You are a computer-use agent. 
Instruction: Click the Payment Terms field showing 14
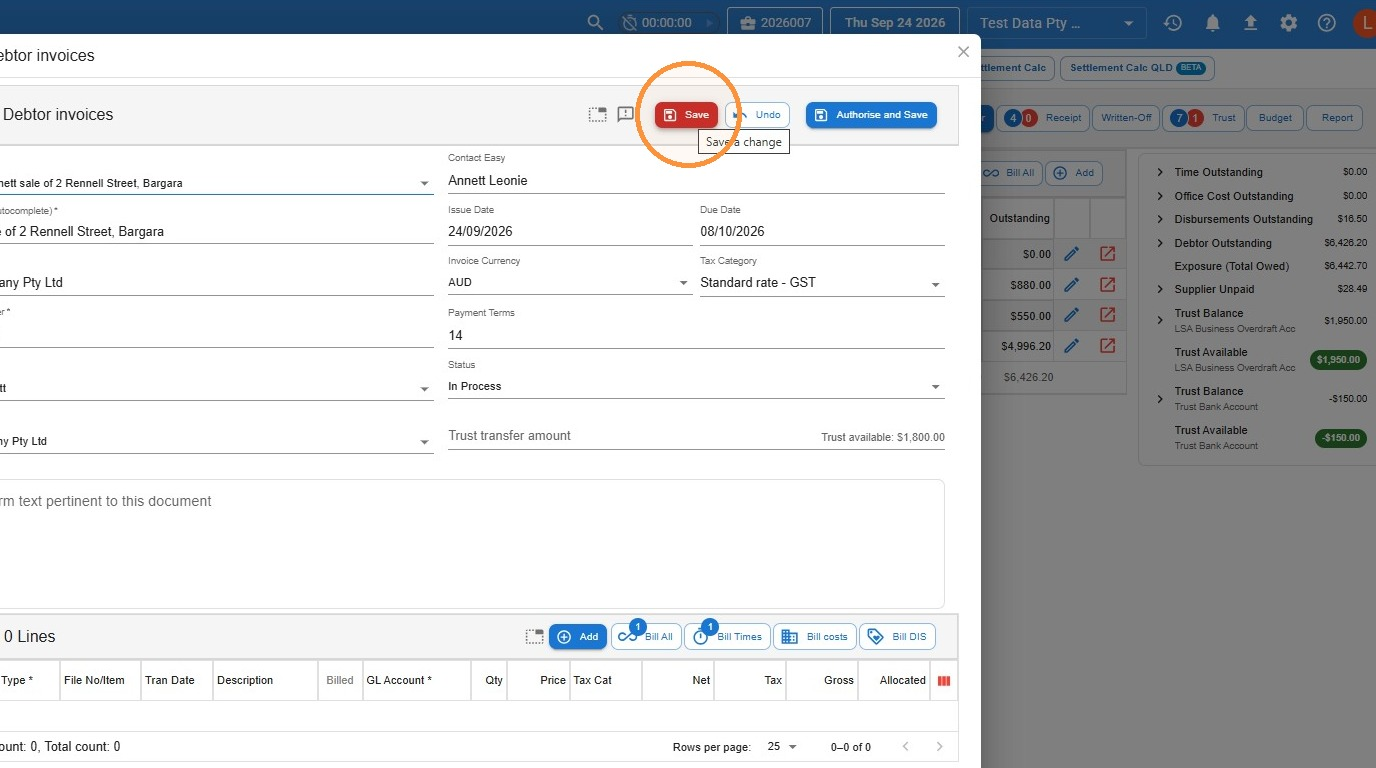click(696, 335)
